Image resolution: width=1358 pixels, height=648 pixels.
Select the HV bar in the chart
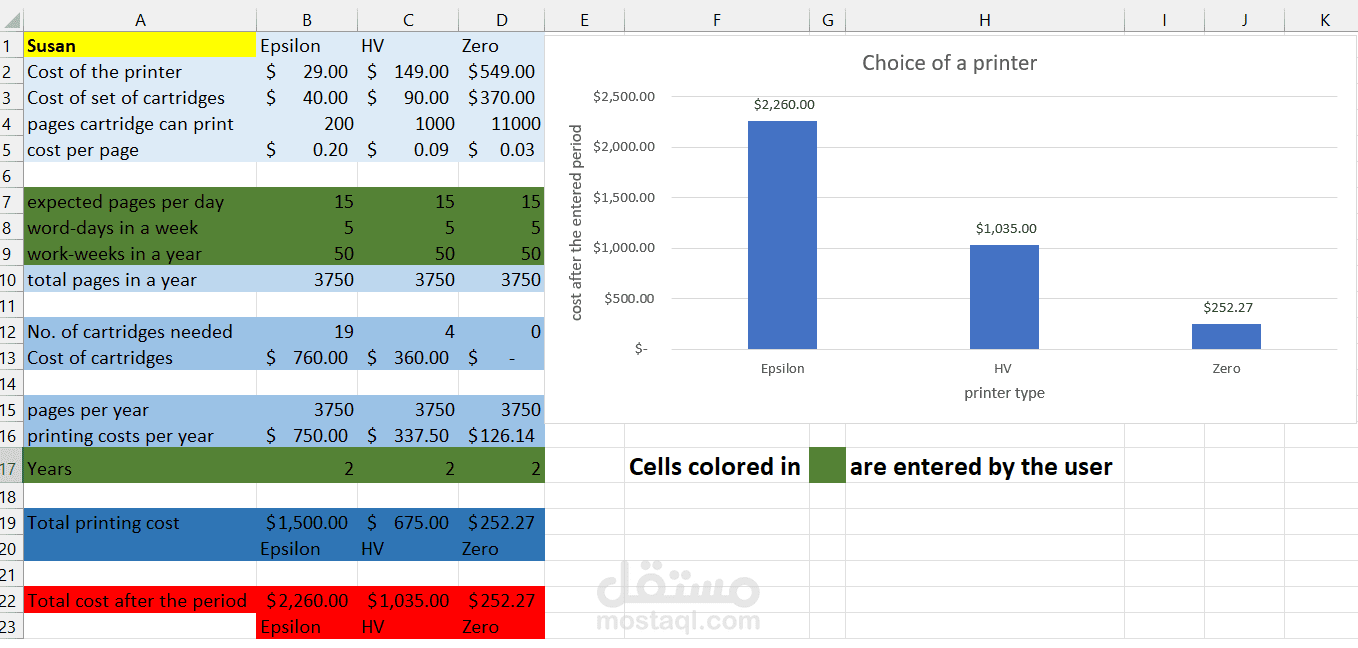click(x=1004, y=297)
